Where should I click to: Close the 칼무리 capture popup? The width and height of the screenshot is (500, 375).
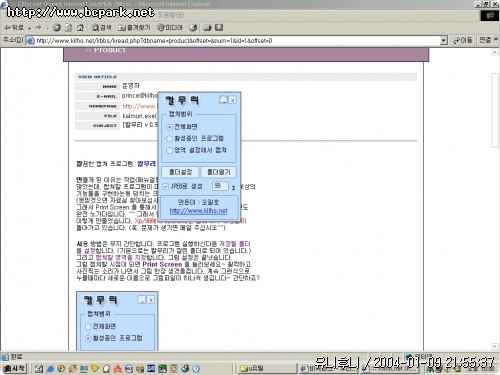click(x=233, y=100)
